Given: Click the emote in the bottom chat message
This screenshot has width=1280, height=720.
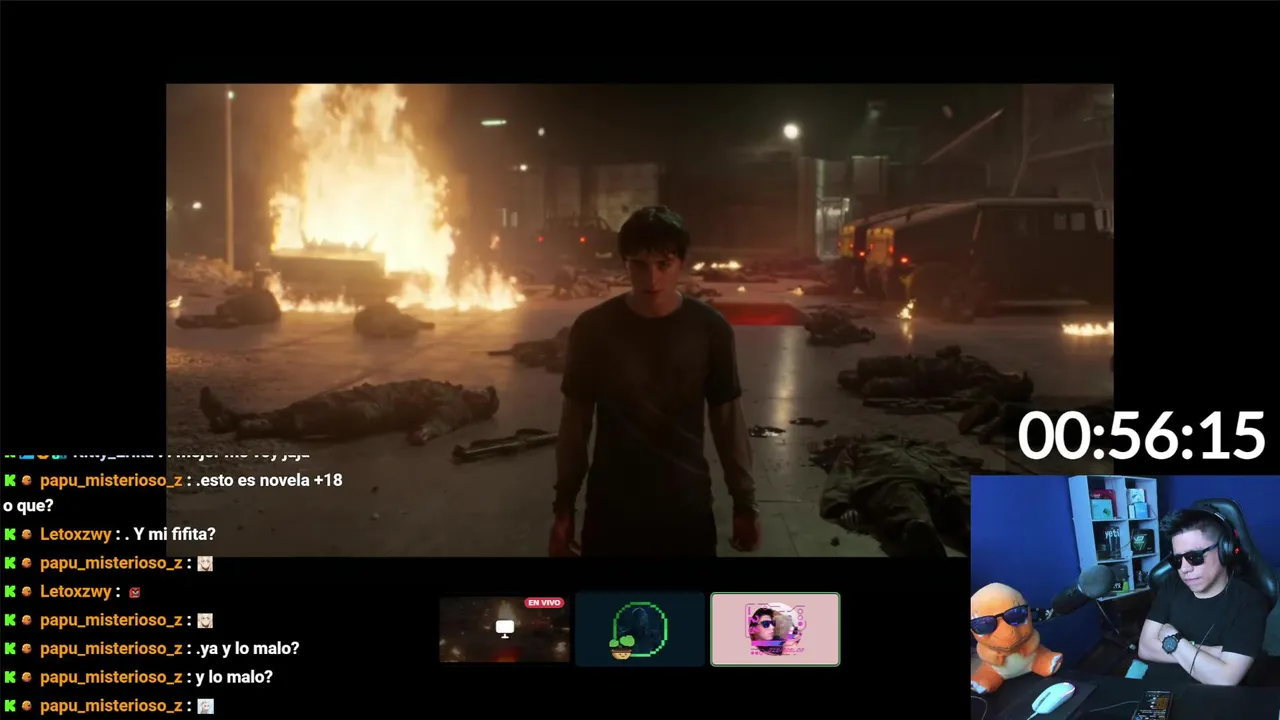Looking at the screenshot, I should 205,706.
